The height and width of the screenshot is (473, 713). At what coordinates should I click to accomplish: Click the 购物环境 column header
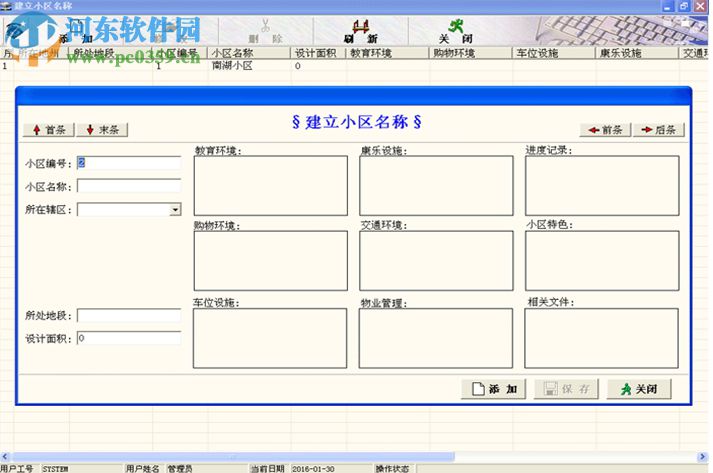(x=470, y=53)
